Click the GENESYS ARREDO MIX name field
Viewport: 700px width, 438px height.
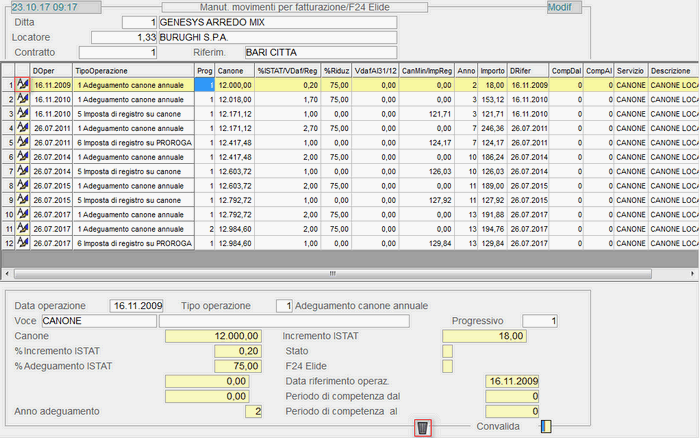[278, 22]
